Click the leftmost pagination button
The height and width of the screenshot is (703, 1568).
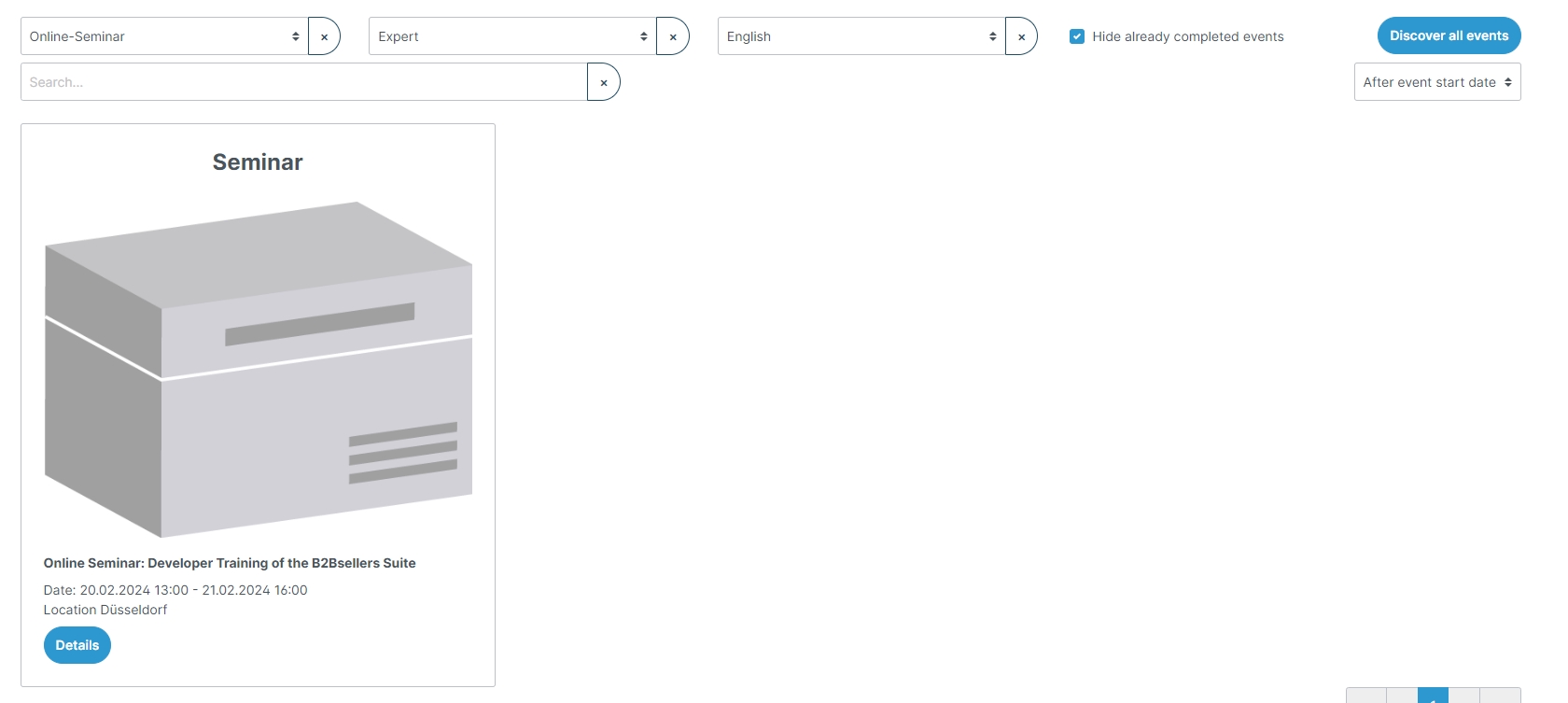pos(1365,696)
